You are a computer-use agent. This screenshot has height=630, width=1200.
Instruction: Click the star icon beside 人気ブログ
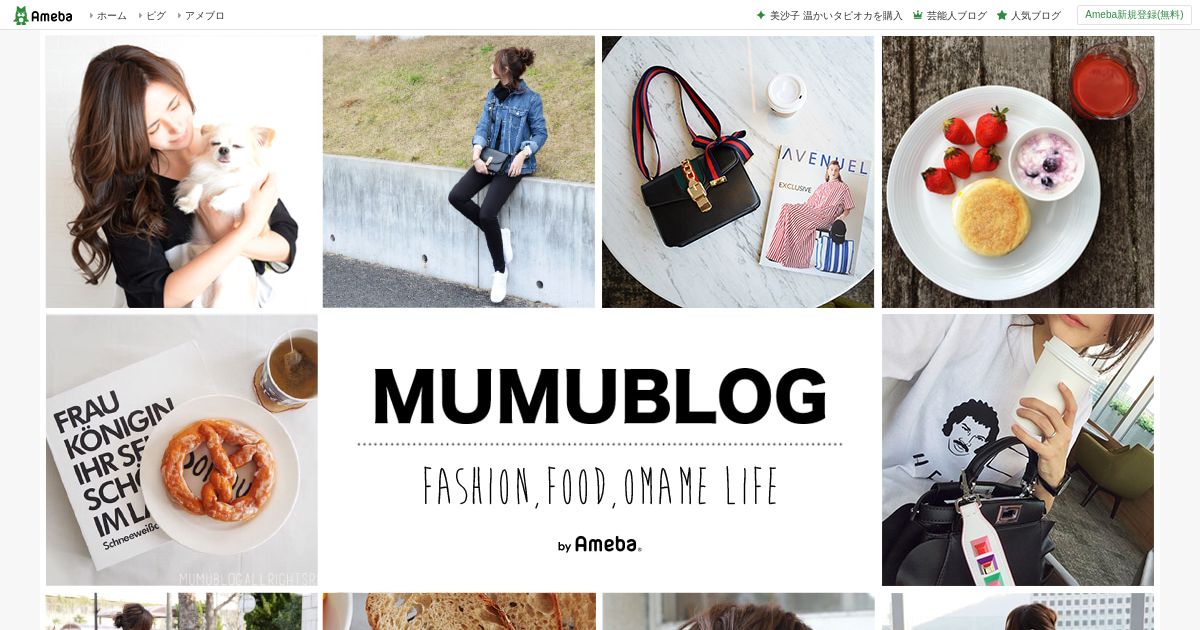click(1002, 16)
